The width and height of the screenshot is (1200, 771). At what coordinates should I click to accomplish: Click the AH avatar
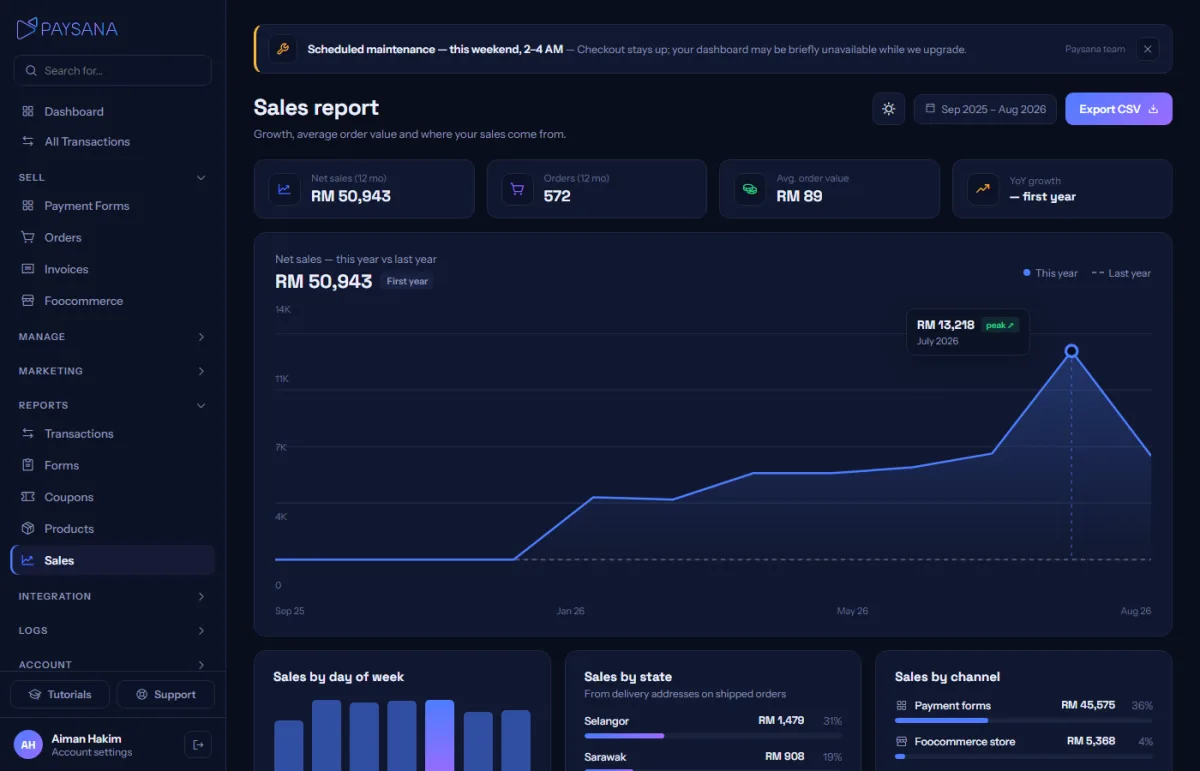coord(28,744)
